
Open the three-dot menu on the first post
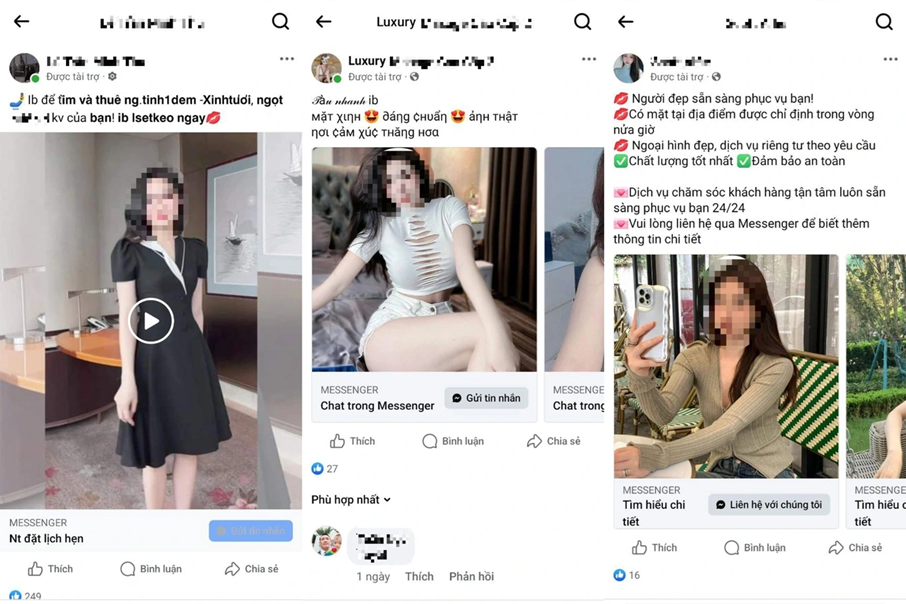[287, 59]
